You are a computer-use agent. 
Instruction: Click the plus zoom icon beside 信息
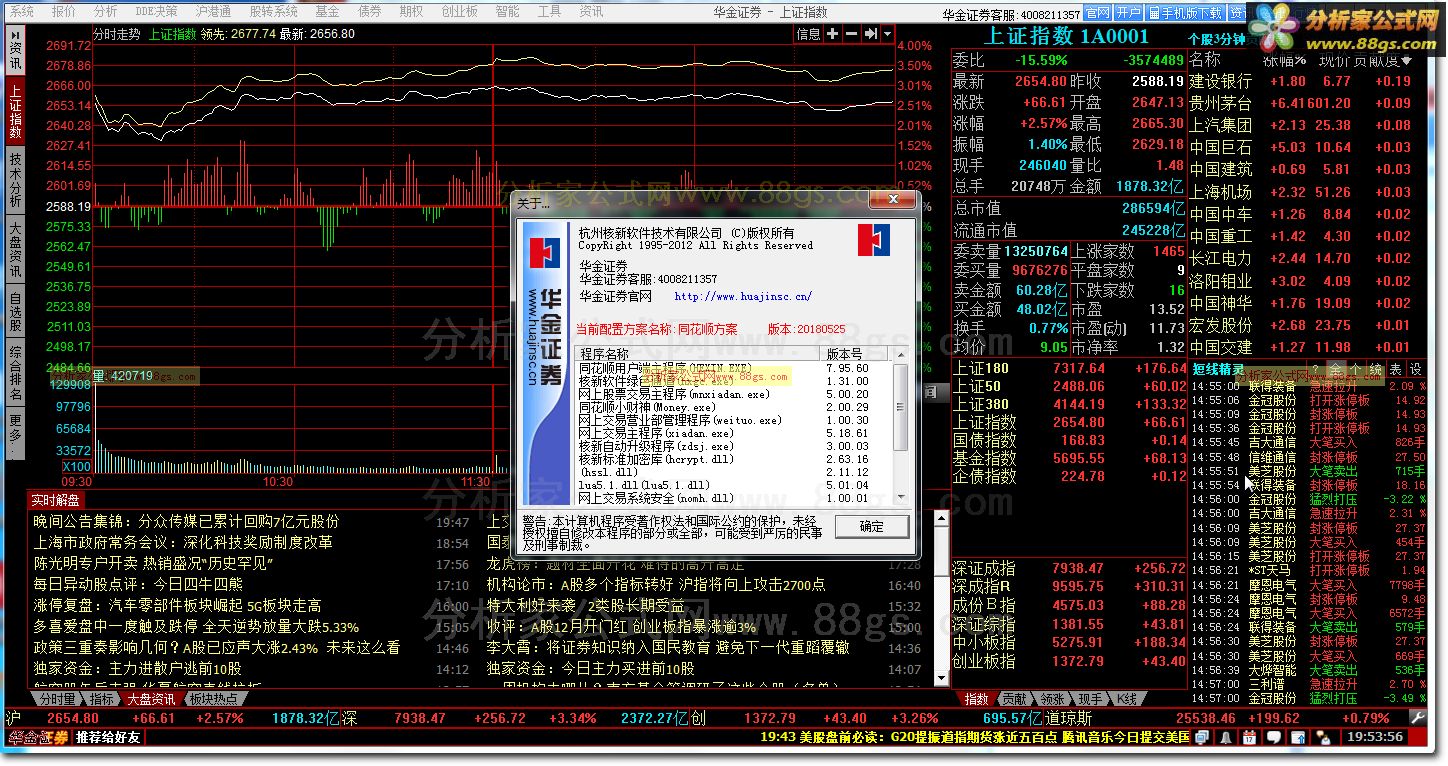[833, 34]
